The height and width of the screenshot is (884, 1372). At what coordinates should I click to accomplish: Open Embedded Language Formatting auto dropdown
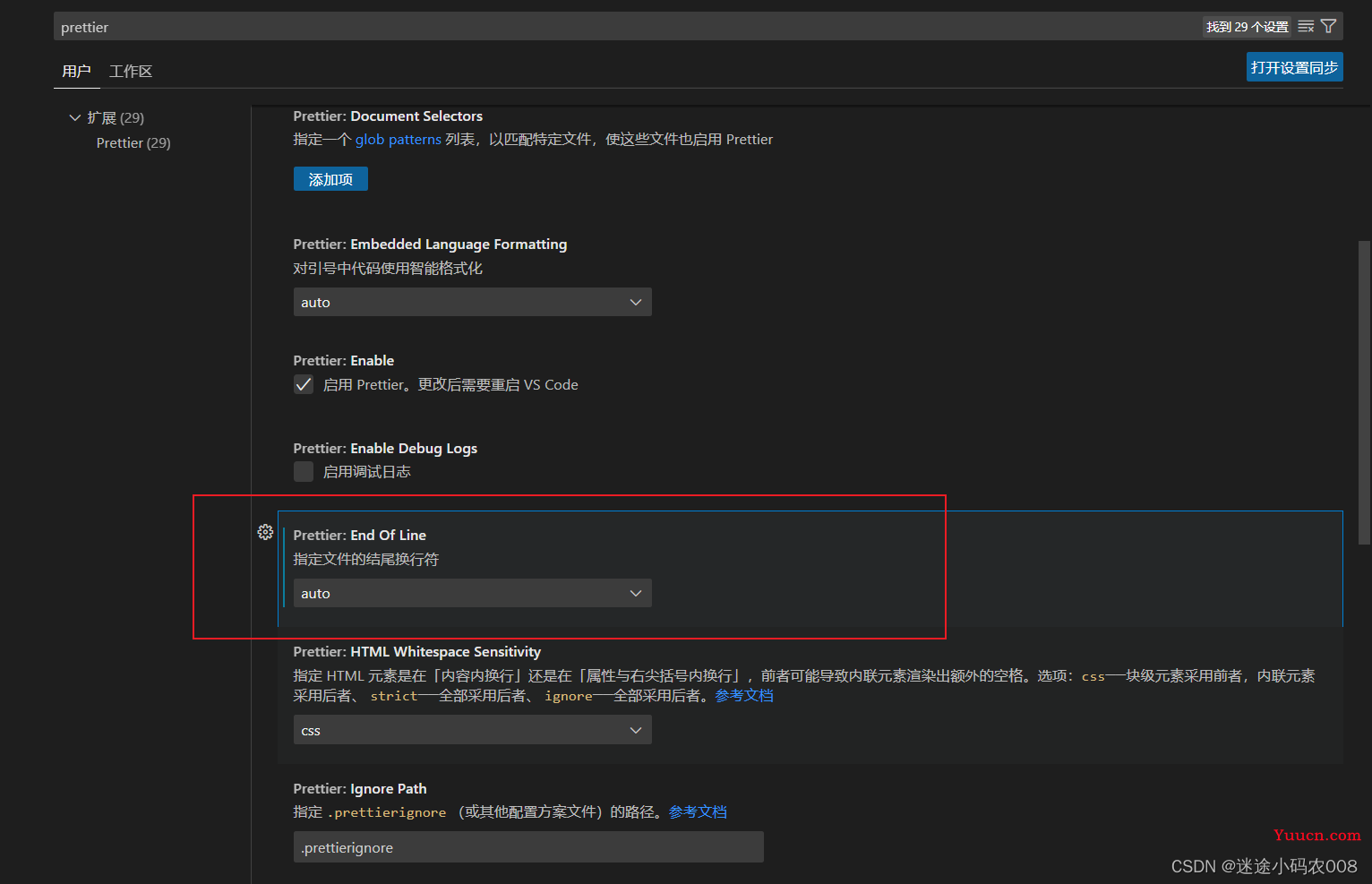point(472,302)
